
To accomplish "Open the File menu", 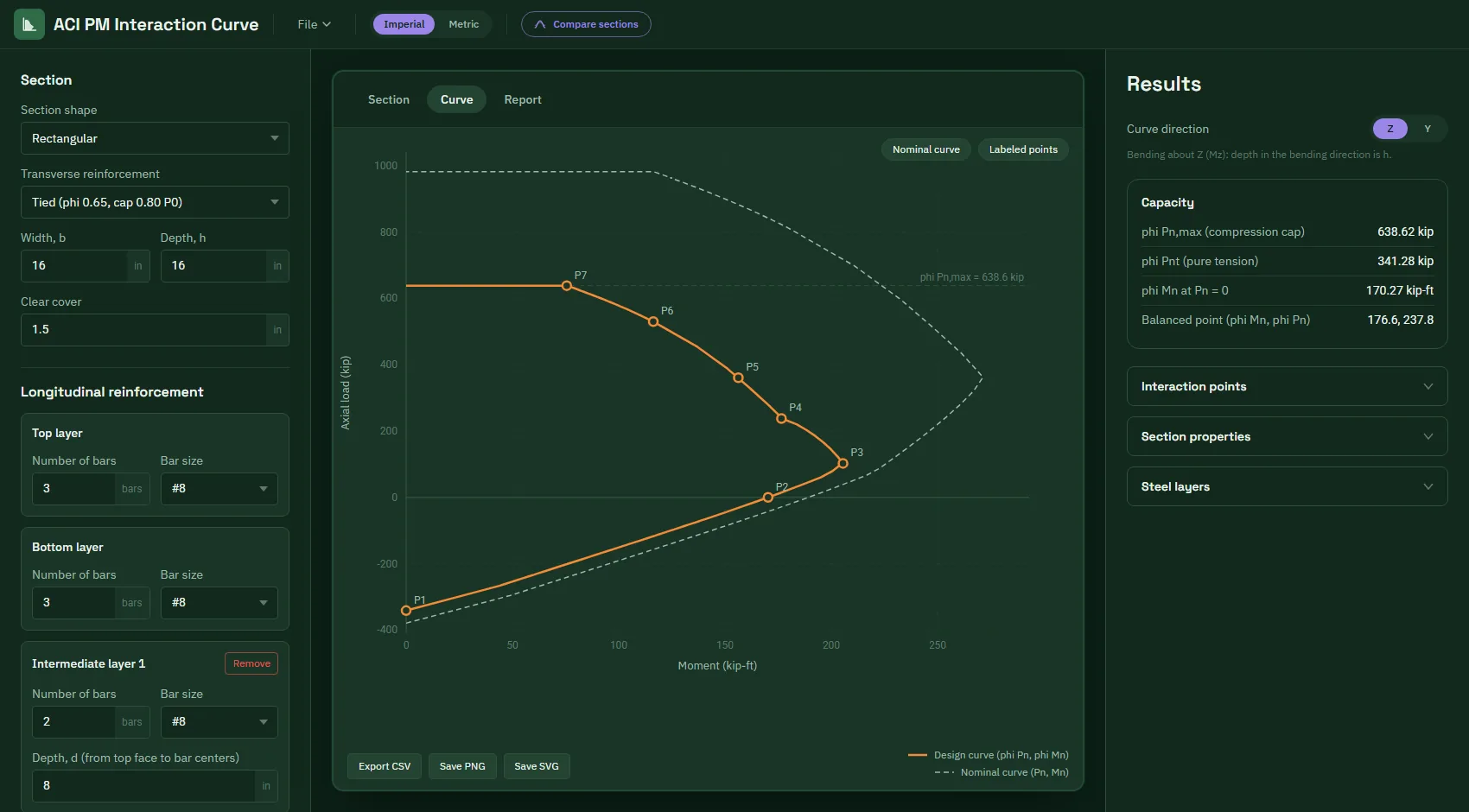I will tap(314, 24).
